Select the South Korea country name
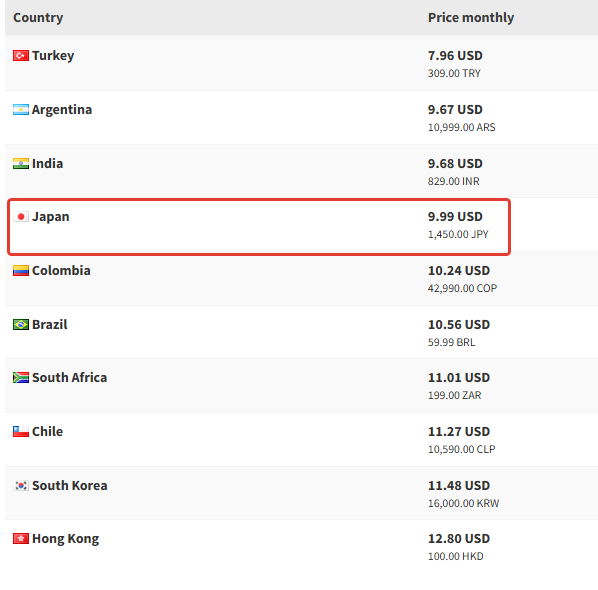Screen dimensions: 598x590 pyautogui.click(x=70, y=486)
